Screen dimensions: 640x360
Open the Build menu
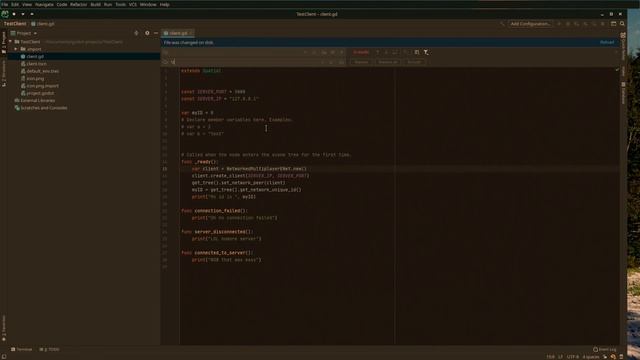coord(96,4)
